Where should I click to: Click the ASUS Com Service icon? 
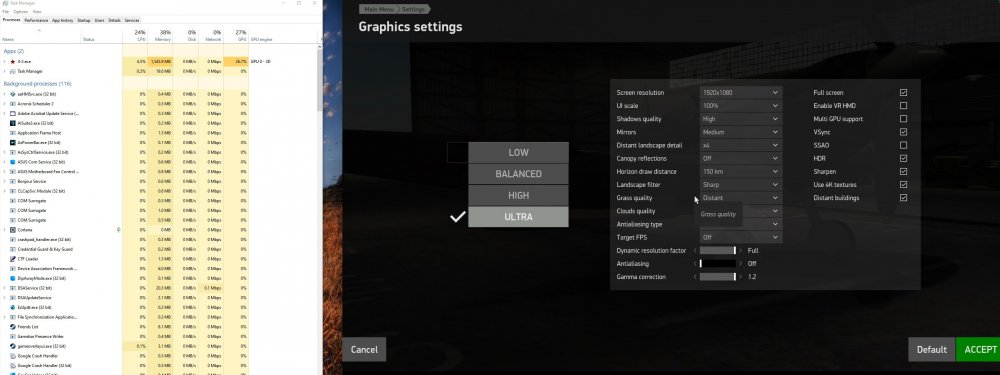coord(13,162)
